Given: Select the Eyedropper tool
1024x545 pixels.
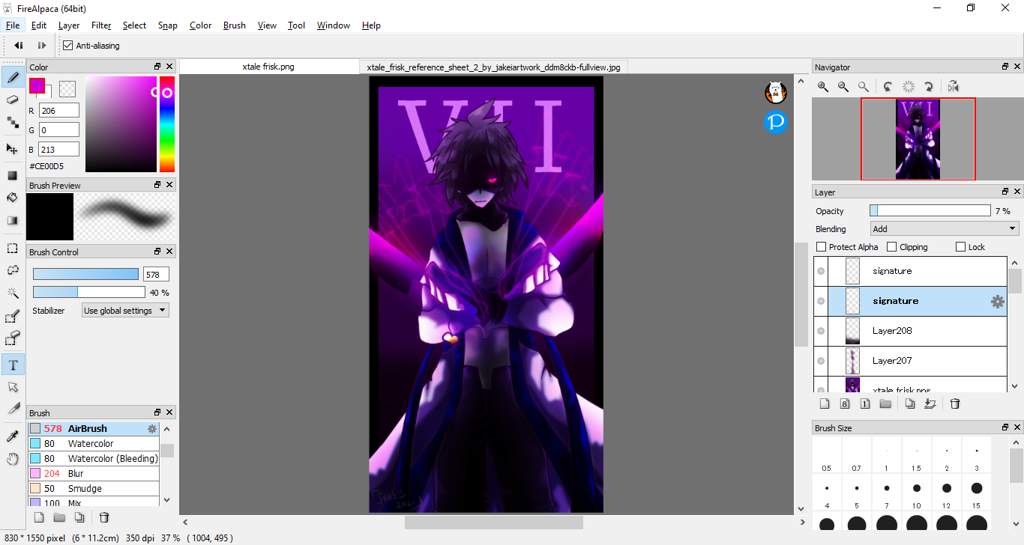Looking at the screenshot, I should [12, 435].
